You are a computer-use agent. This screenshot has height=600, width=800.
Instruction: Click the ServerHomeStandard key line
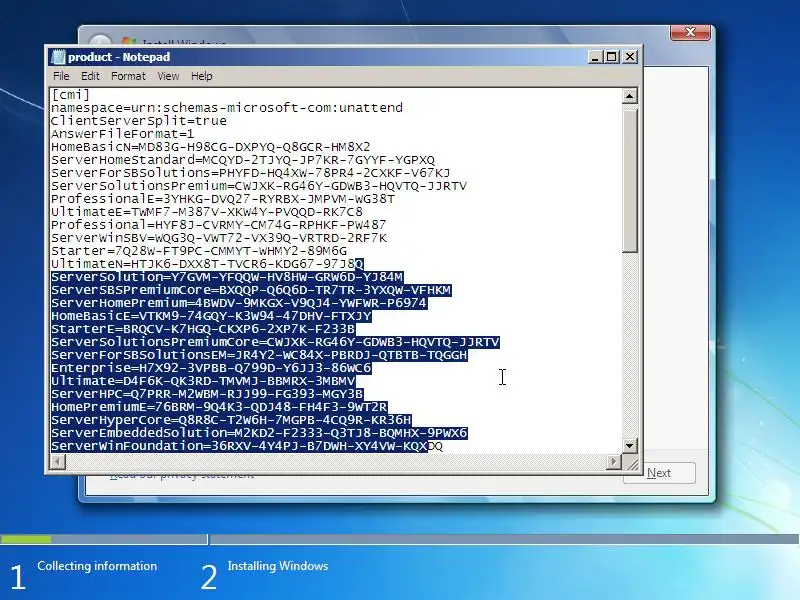click(243, 160)
